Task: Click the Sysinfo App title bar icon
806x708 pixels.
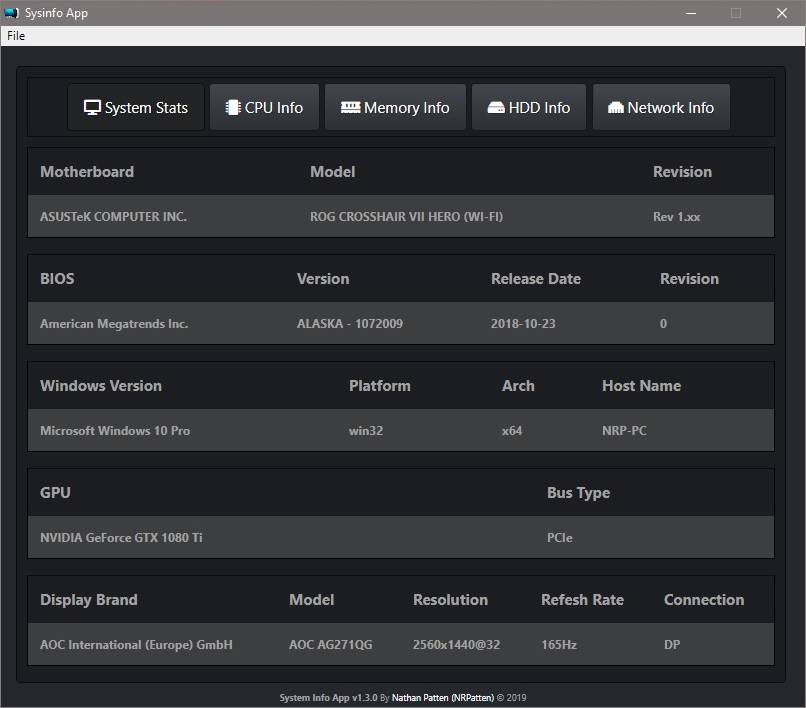Action: point(11,13)
